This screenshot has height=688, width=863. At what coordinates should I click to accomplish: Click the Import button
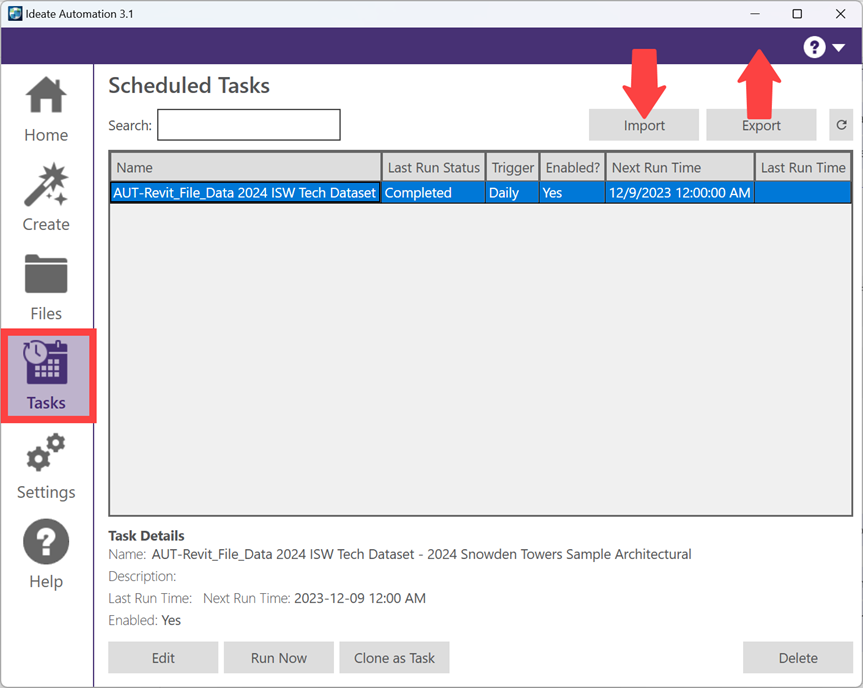tap(644, 125)
